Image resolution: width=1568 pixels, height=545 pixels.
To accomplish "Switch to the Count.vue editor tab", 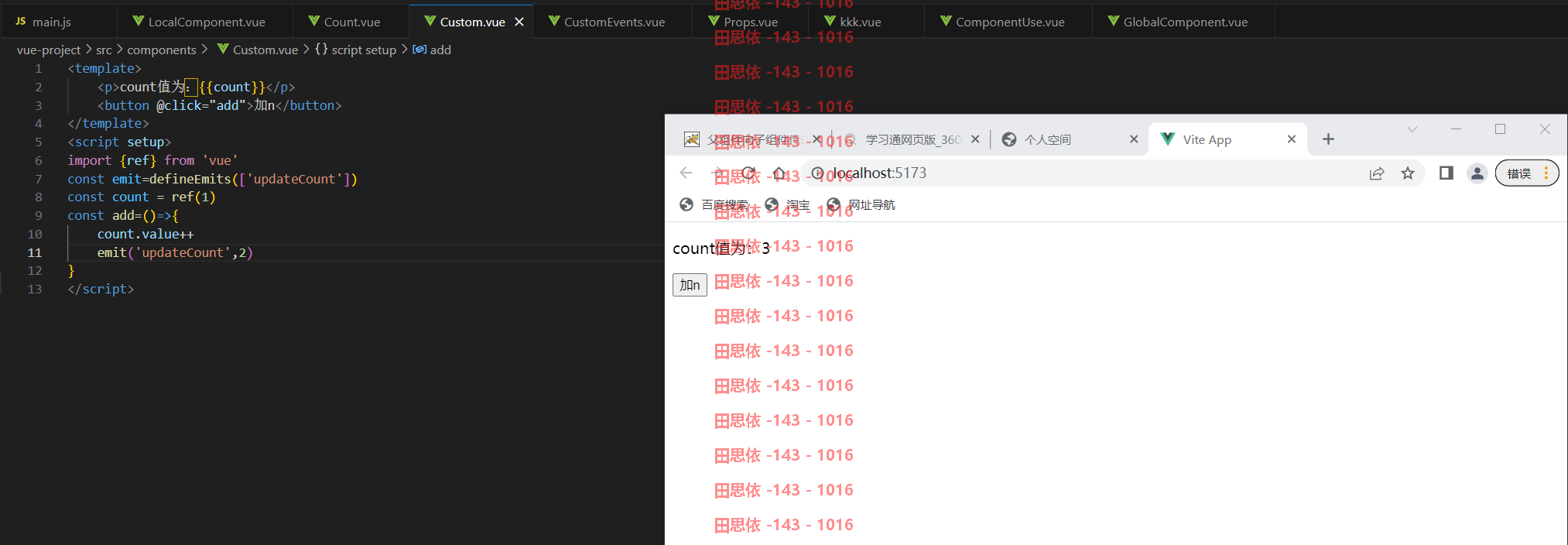I will click(351, 22).
